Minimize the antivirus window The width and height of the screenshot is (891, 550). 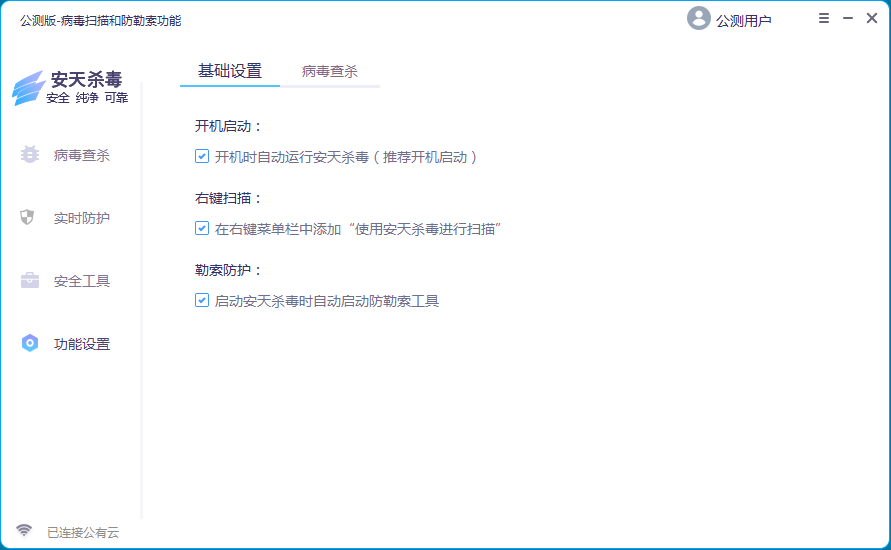tap(847, 18)
